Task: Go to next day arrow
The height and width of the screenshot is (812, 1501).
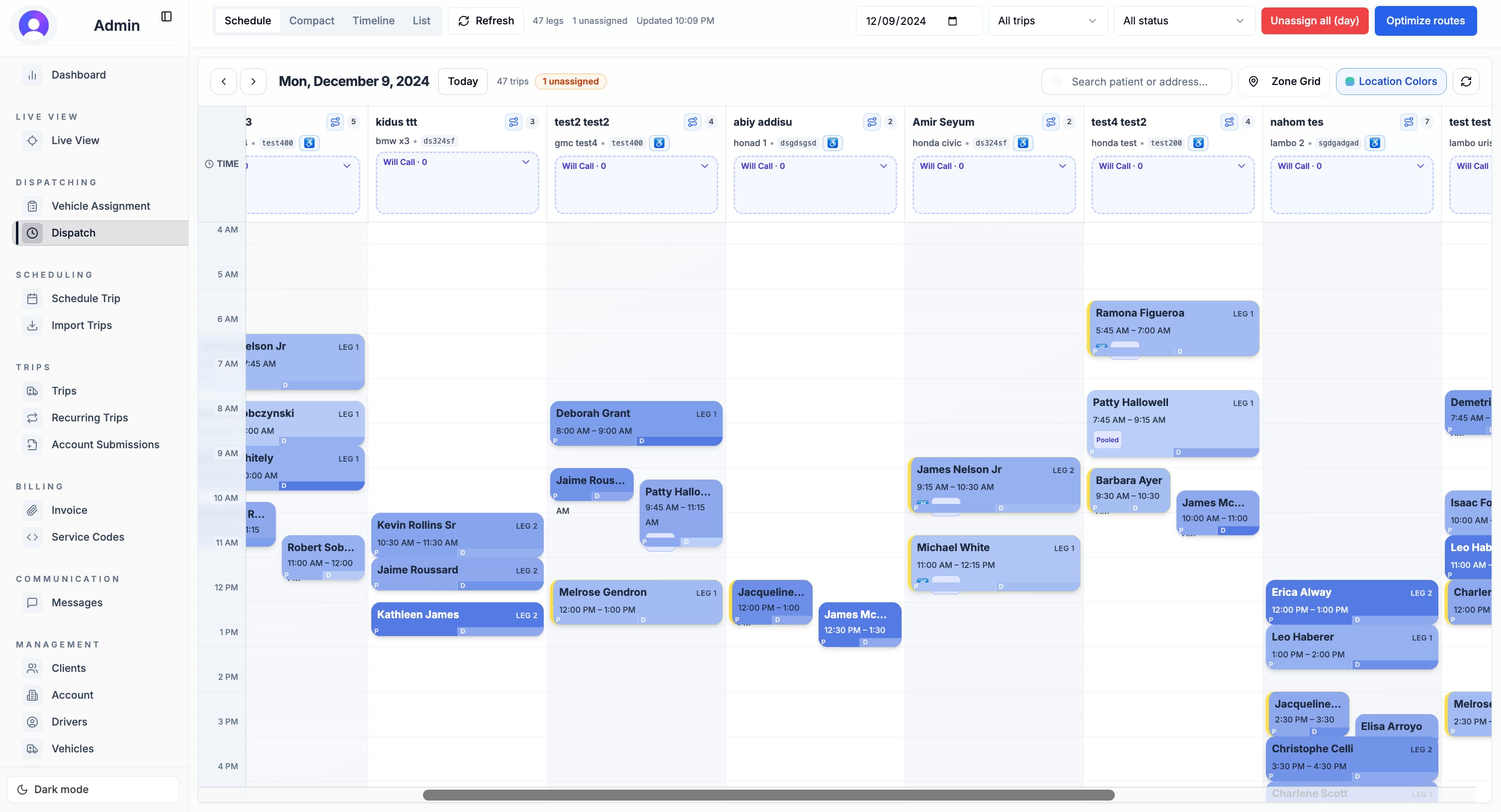Action: click(253, 81)
